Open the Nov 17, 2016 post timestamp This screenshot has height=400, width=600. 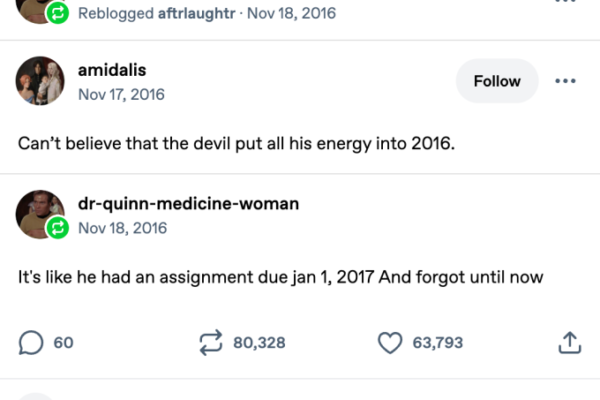[121, 94]
